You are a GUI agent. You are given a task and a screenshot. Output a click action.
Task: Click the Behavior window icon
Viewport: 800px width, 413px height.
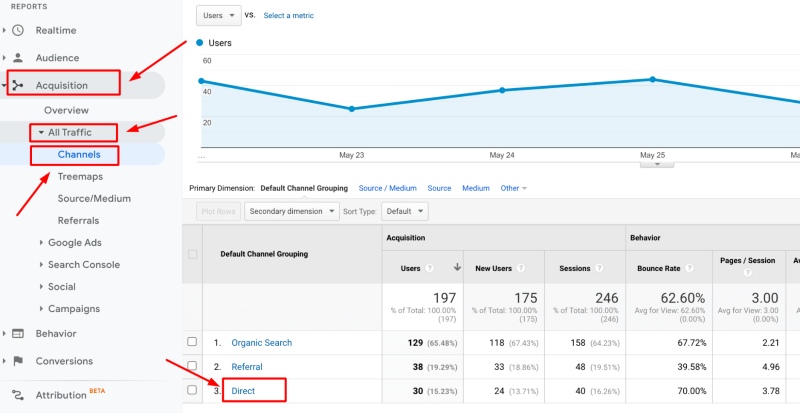coord(18,333)
